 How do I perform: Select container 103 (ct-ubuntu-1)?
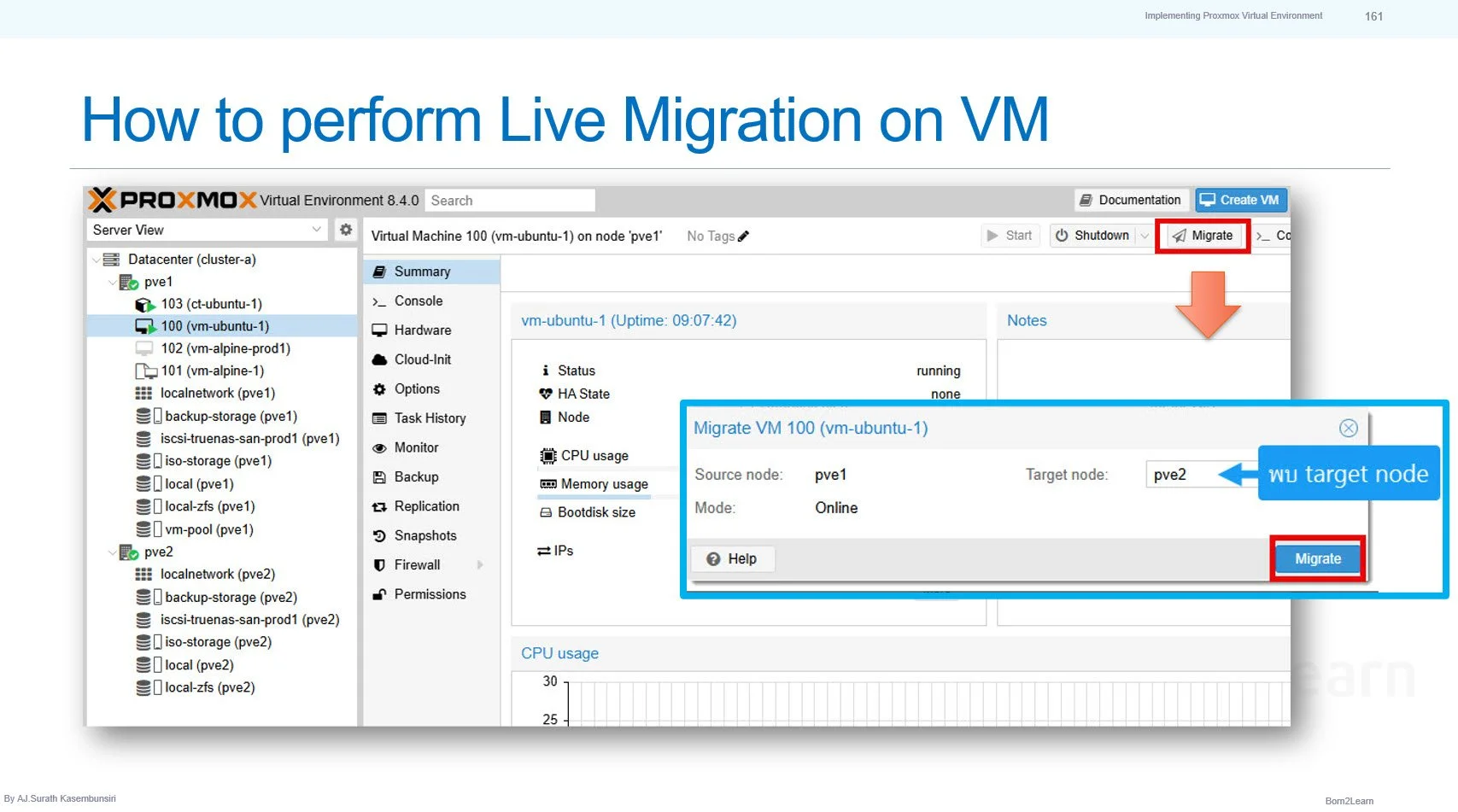(x=211, y=304)
